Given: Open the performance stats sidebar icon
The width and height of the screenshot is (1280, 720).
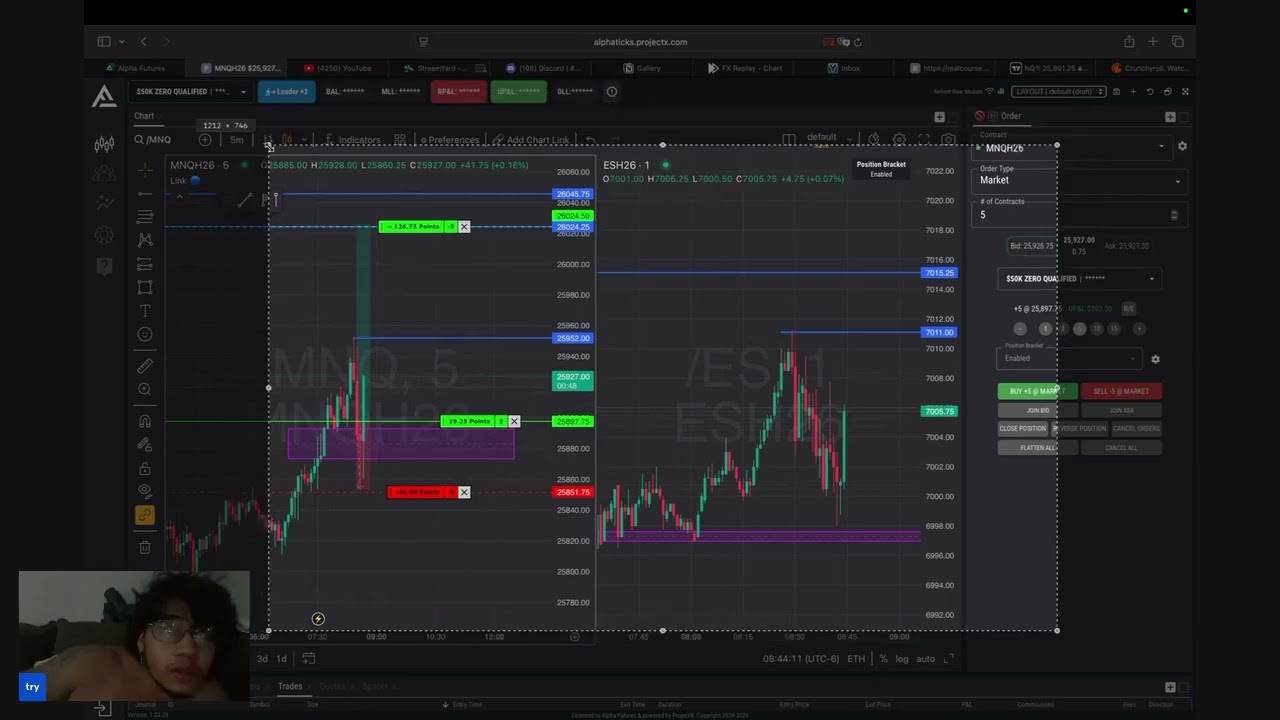Looking at the screenshot, I should [104, 203].
